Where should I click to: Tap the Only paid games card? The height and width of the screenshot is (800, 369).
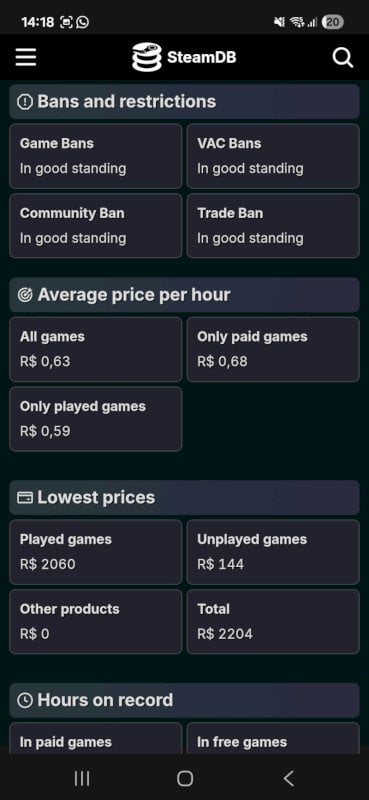pos(273,349)
